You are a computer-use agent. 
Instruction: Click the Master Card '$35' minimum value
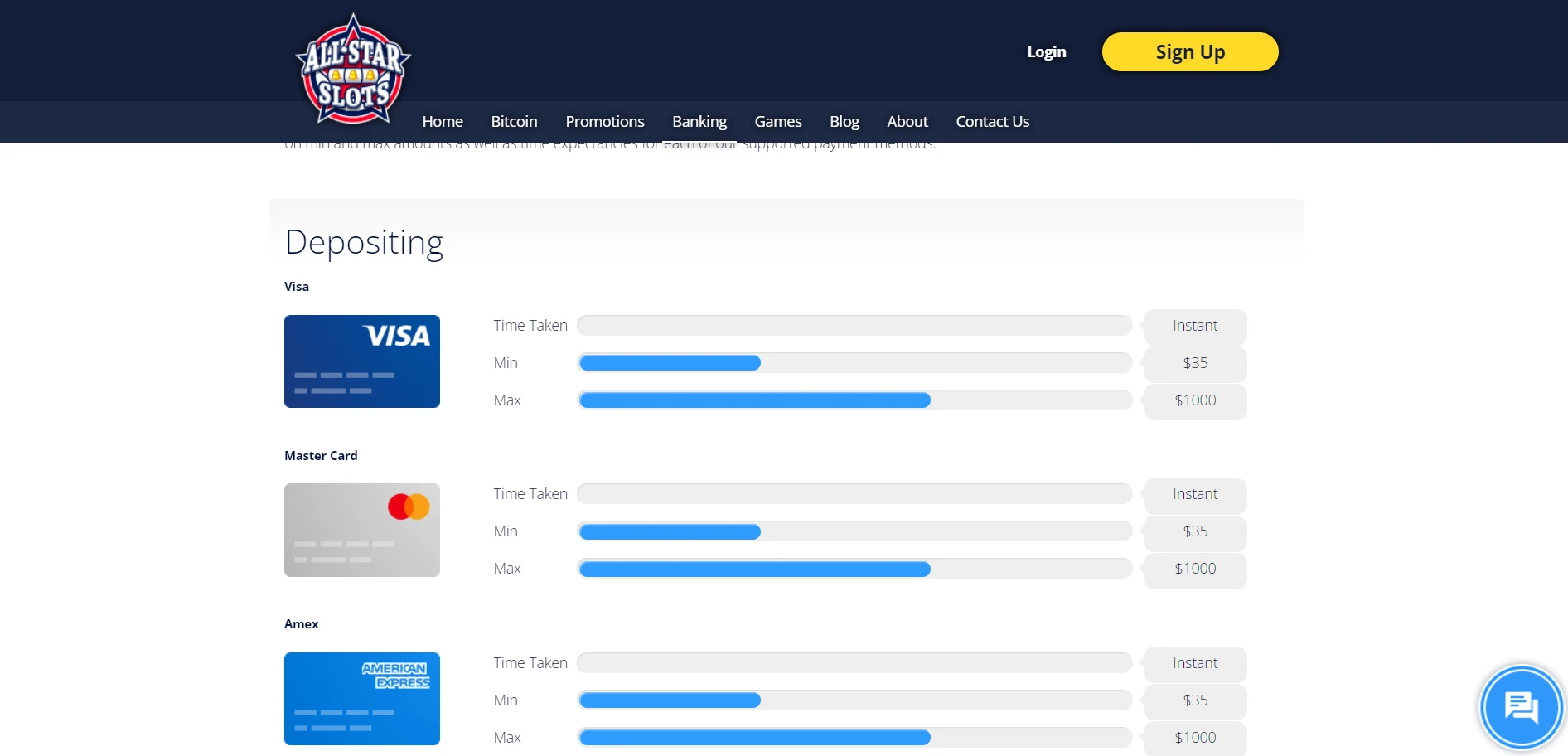pos(1195,532)
